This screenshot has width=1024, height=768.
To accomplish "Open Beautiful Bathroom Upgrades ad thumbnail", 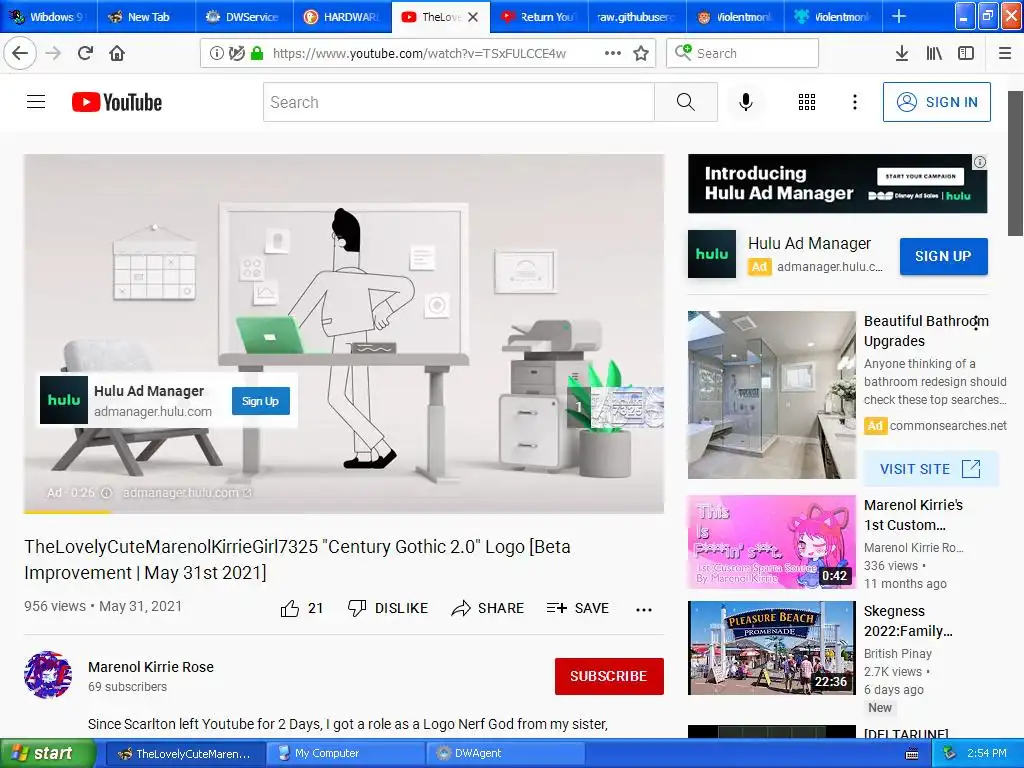I will (771, 395).
